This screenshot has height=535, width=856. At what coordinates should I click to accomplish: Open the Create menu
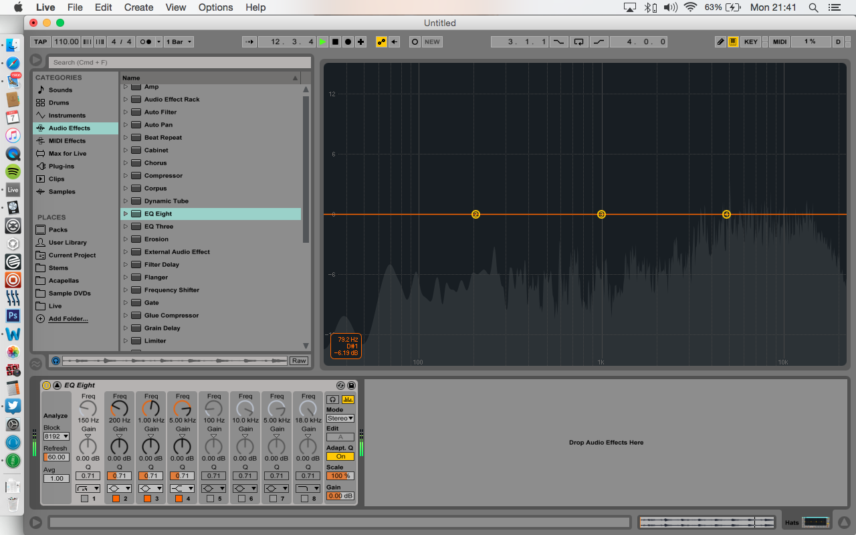[139, 7]
